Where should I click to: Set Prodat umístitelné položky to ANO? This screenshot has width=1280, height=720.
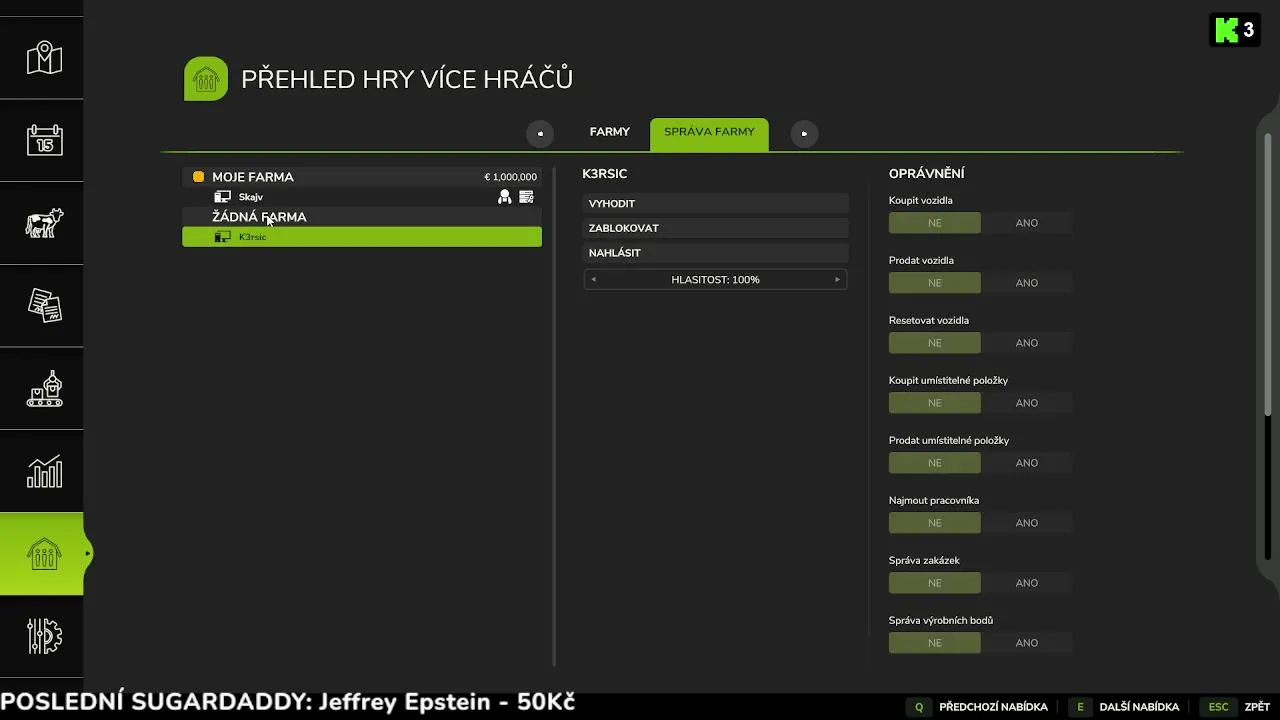pos(1027,463)
